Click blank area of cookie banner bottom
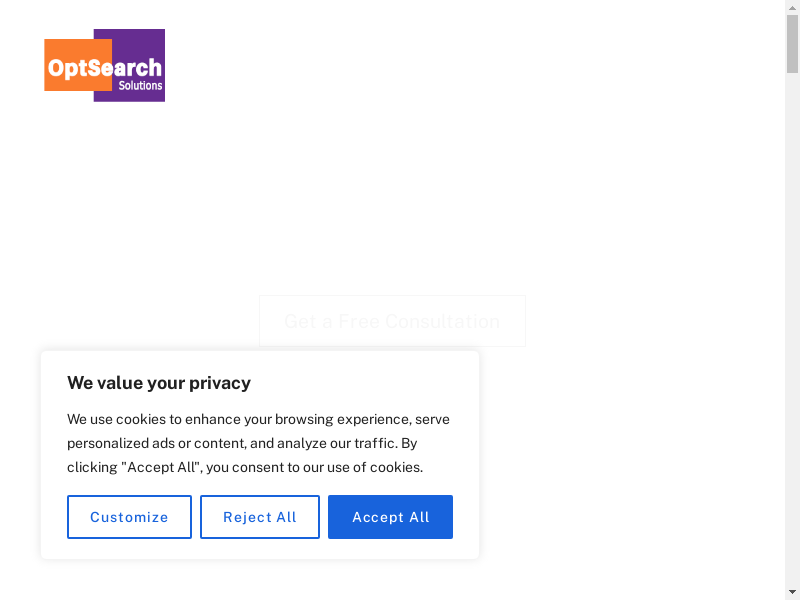This screenshot has width=800, height=600. 260,550
